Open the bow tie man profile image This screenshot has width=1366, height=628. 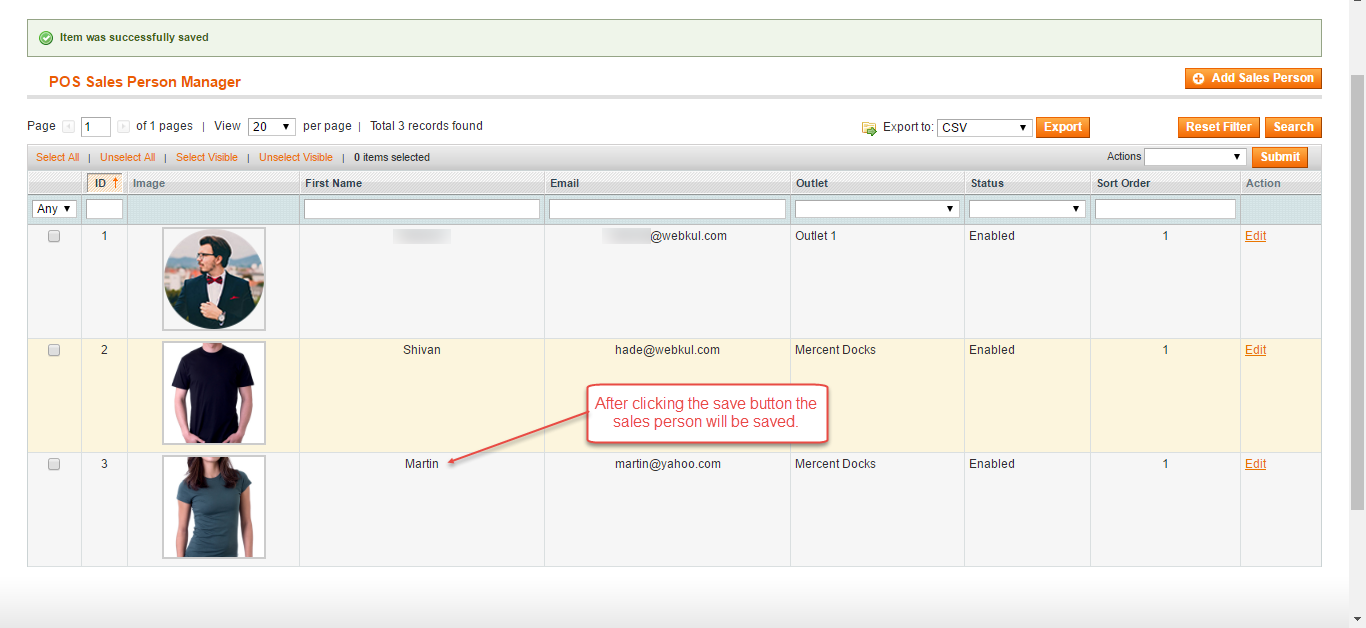click(214, 279)
